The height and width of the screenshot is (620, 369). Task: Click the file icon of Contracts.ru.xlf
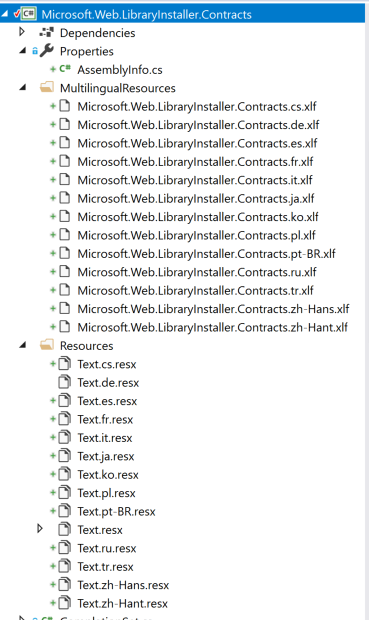coord(64,272)
